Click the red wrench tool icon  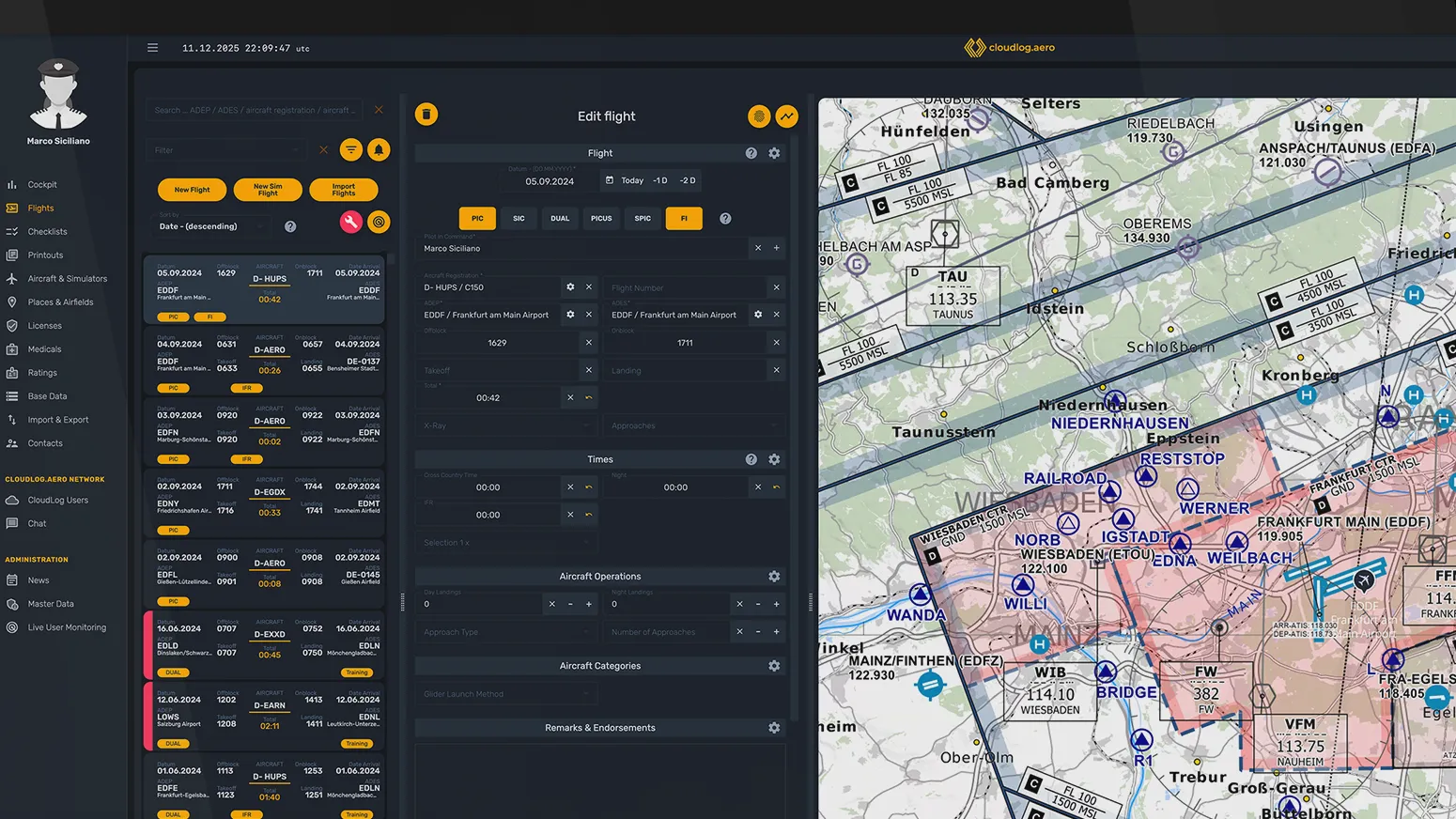click(350, 222)
